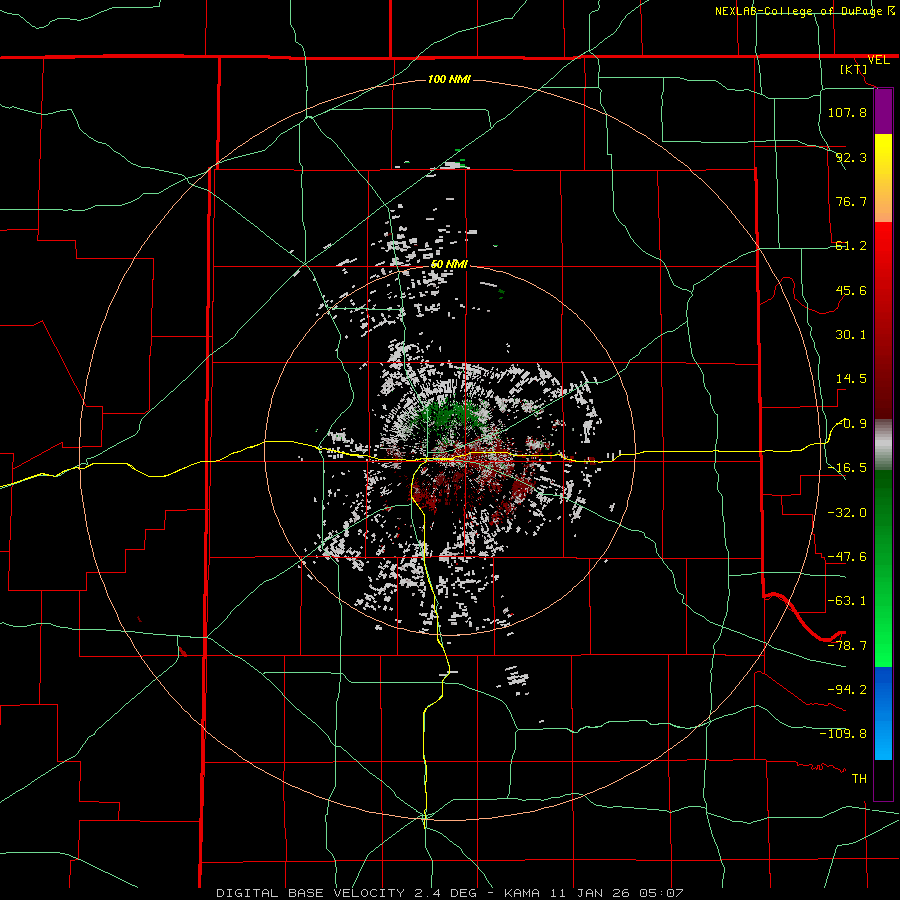Click the 30.1 legend value
The width and height of the screenshot is (900, 900).
(851, 335)
